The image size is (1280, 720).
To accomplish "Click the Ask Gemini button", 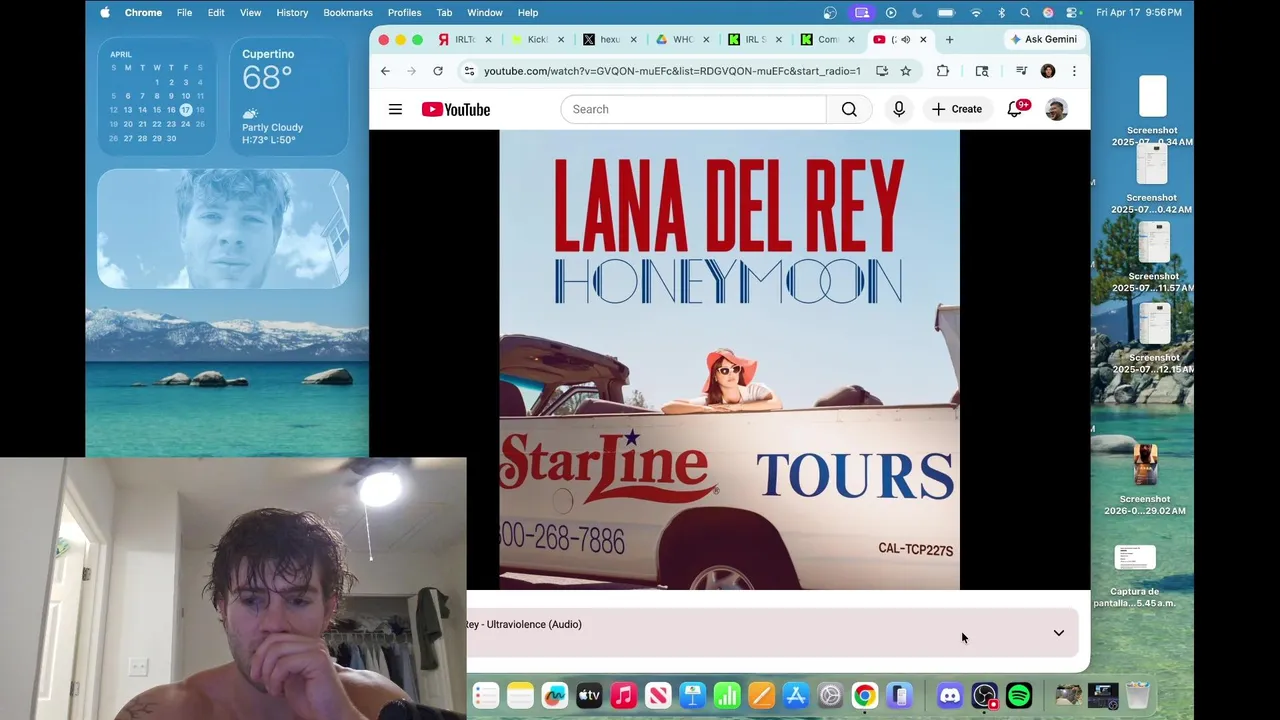I will (x=1044, y=39).
